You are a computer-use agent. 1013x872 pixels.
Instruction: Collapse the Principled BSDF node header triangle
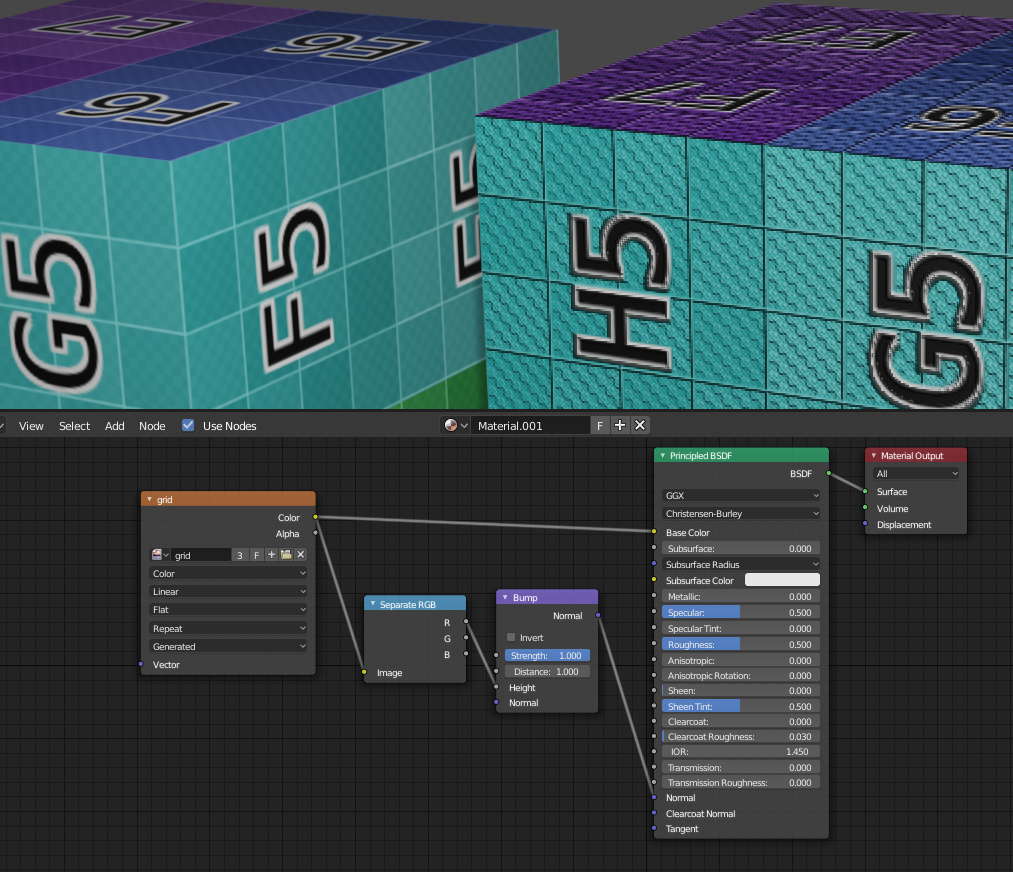661,455
